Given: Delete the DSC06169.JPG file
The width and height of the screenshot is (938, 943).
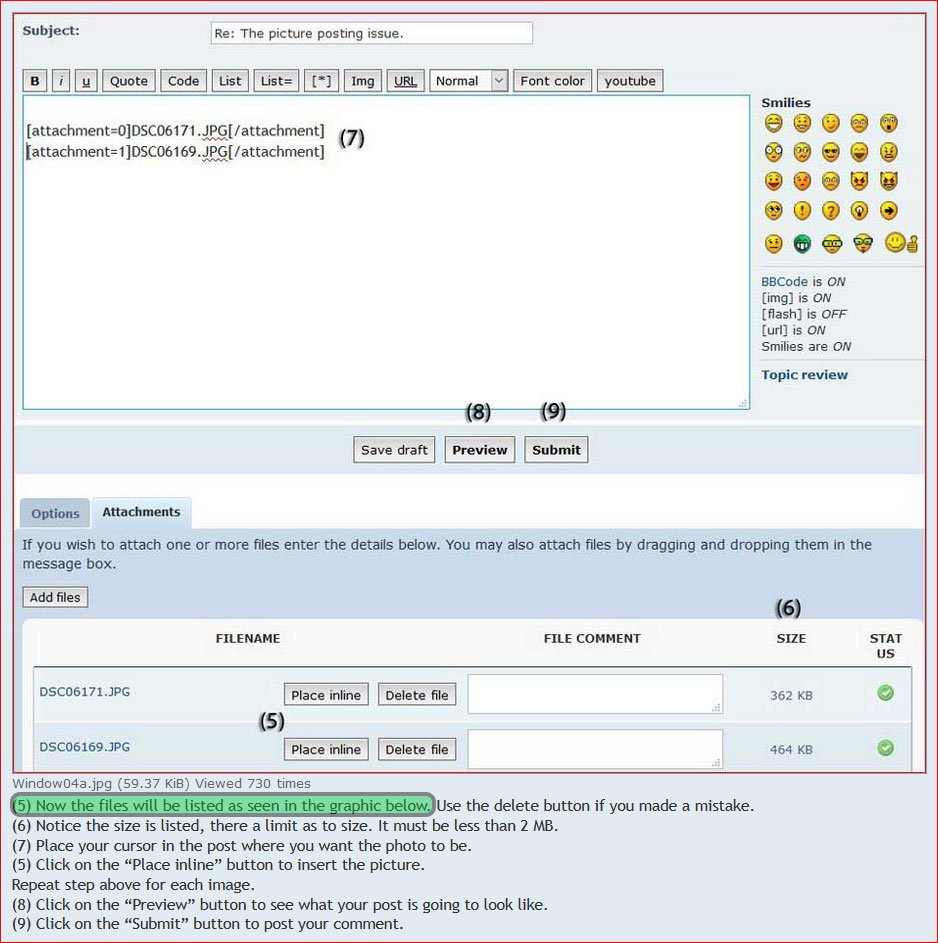Looking at the screenshot, I should 417,749.
